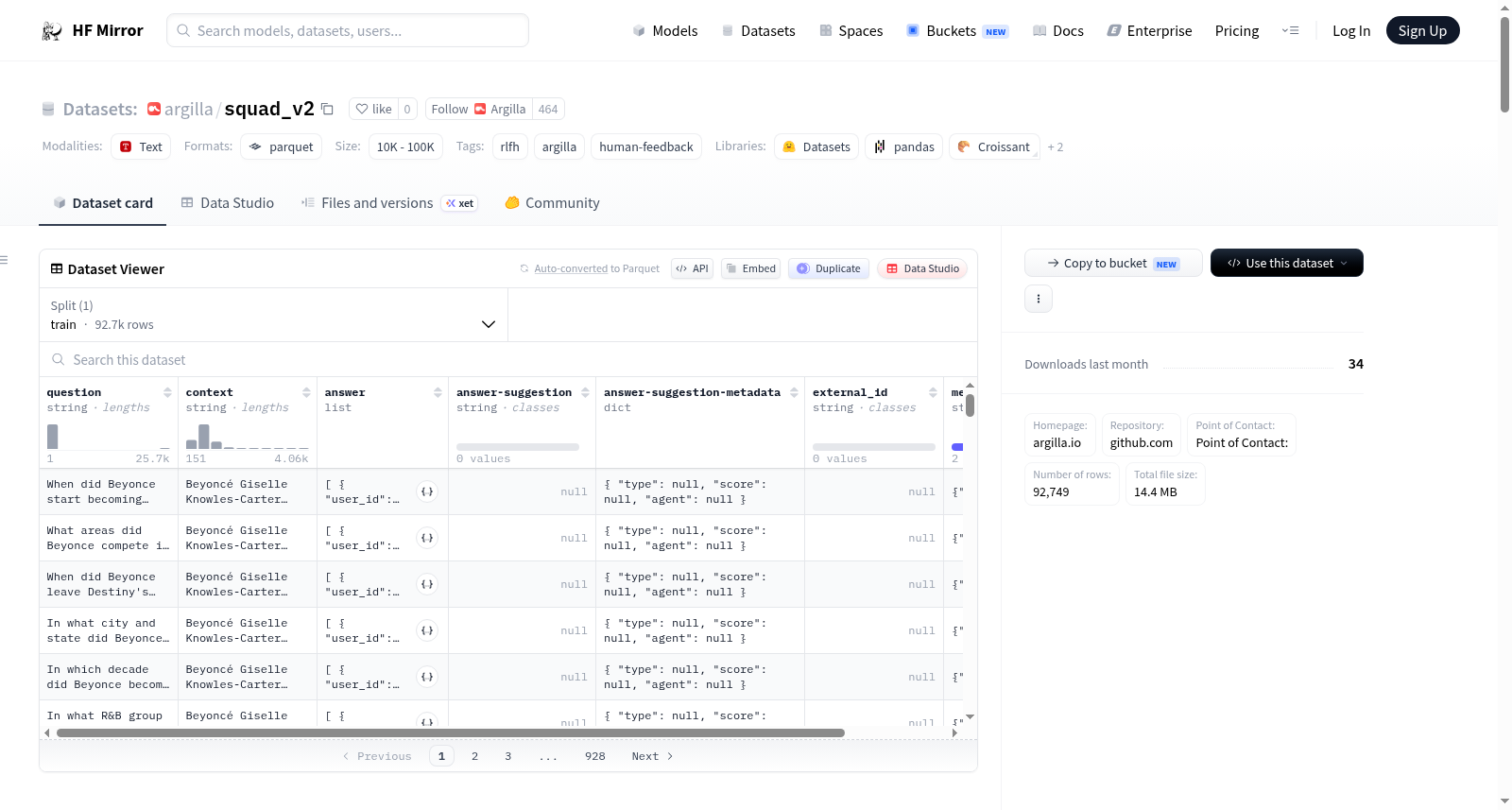Like the squad_v2 dataset

coord(373,109)
